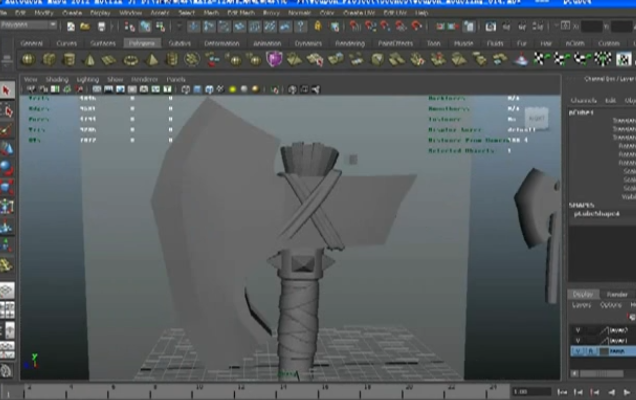Toggle visibility of the second display layer

coord(576,339)
